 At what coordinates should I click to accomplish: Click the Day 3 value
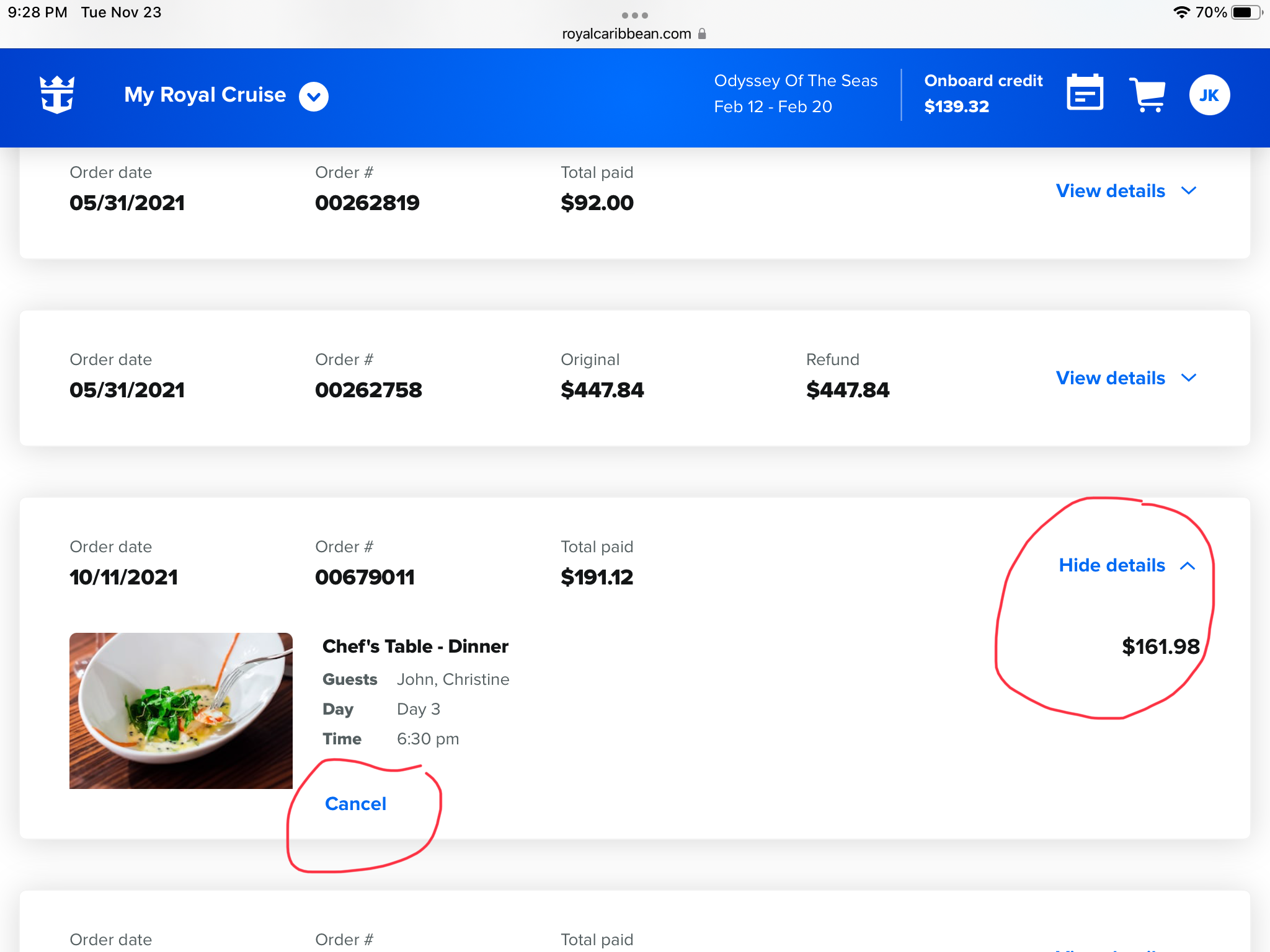418,709
